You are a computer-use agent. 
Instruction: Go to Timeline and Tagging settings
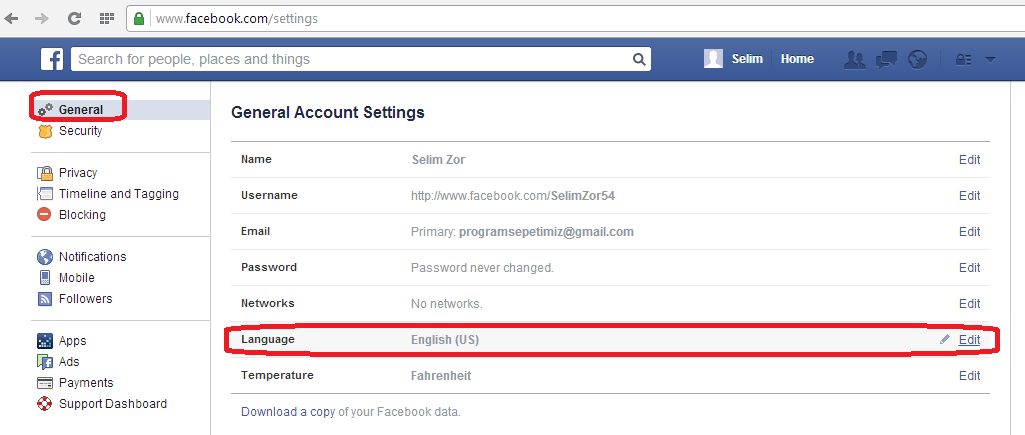point(118,194)
